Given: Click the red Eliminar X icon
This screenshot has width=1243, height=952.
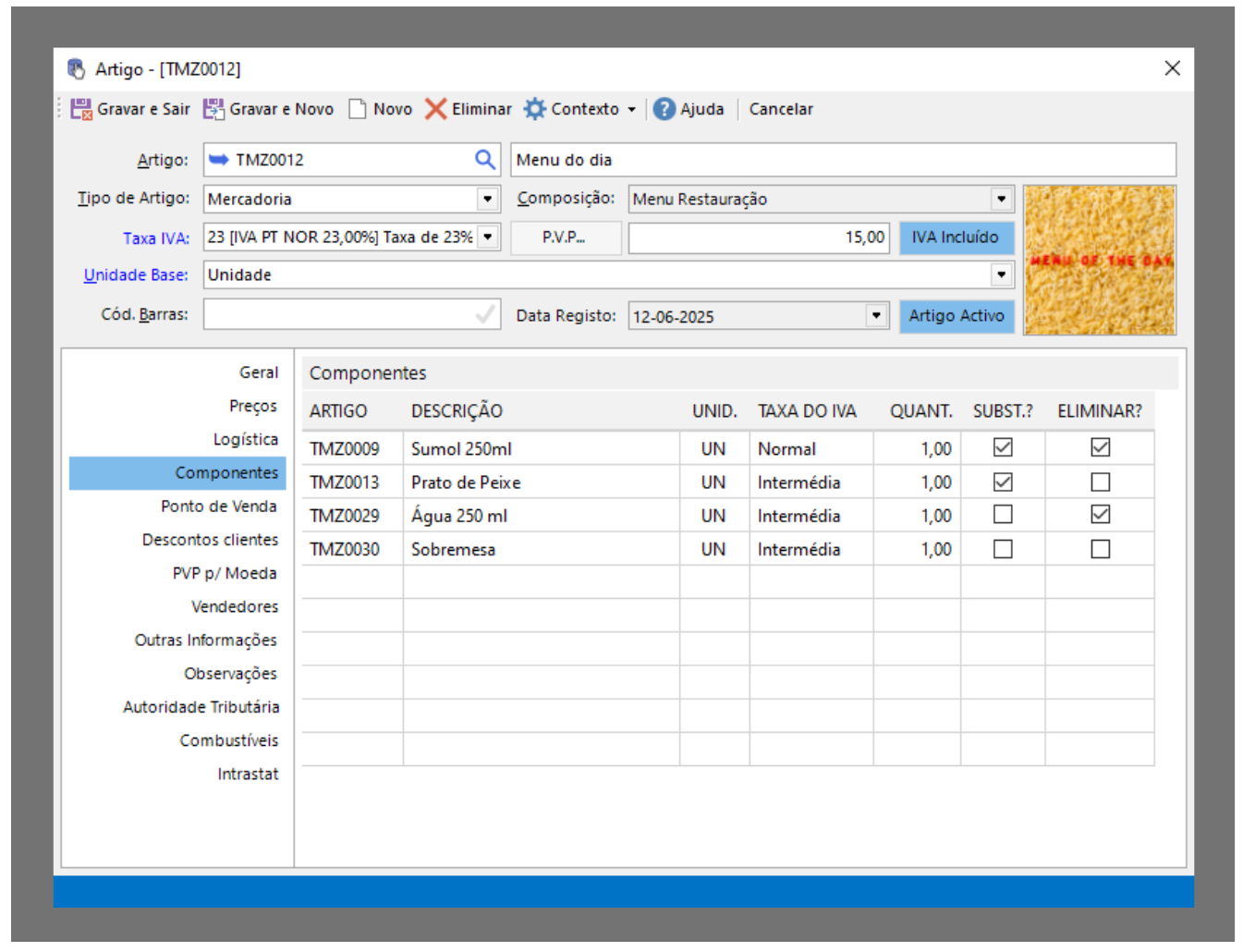Looking at the screenshot, I should (435, 109).
